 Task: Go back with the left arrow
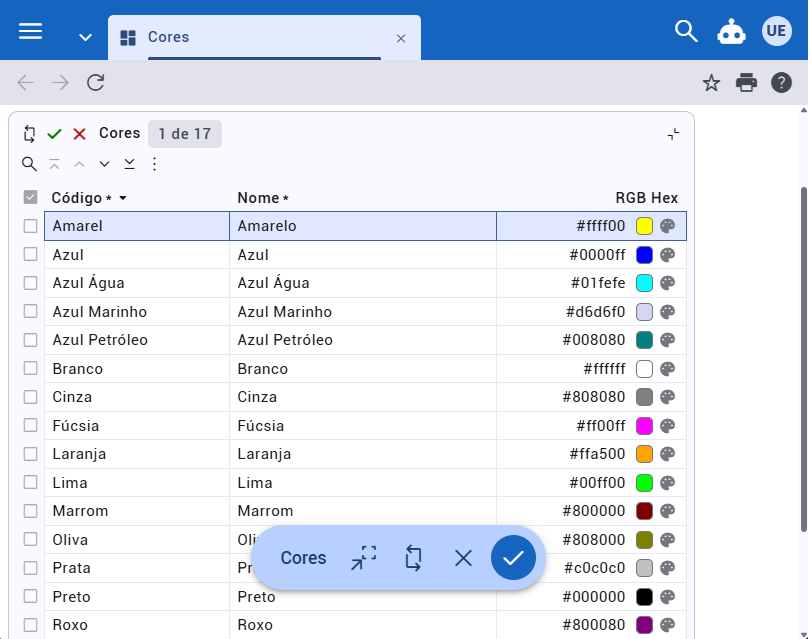click(25, 82)
